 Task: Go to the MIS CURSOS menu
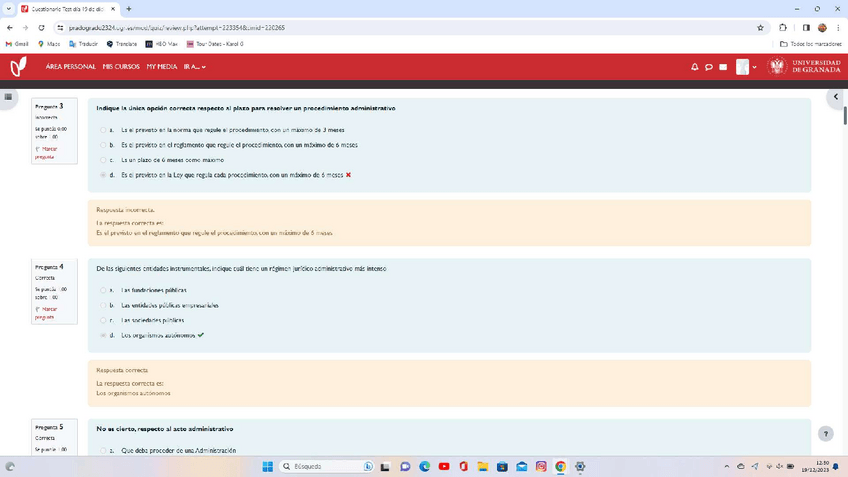(121, 67)
